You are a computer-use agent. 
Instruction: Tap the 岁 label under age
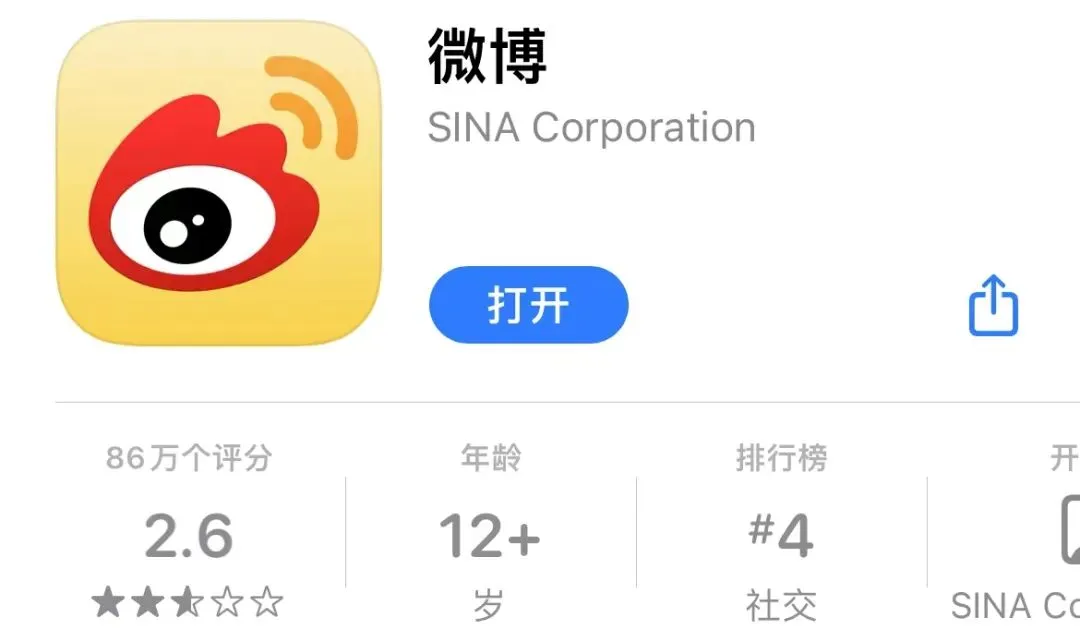click(488, 605)
